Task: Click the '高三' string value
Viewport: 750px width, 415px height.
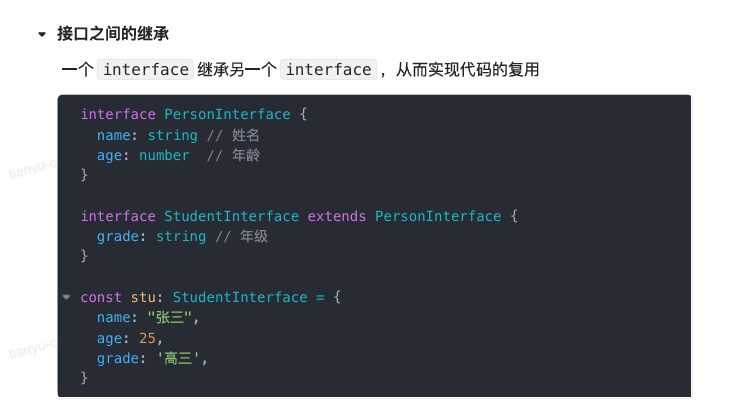Action: point(184,358)
